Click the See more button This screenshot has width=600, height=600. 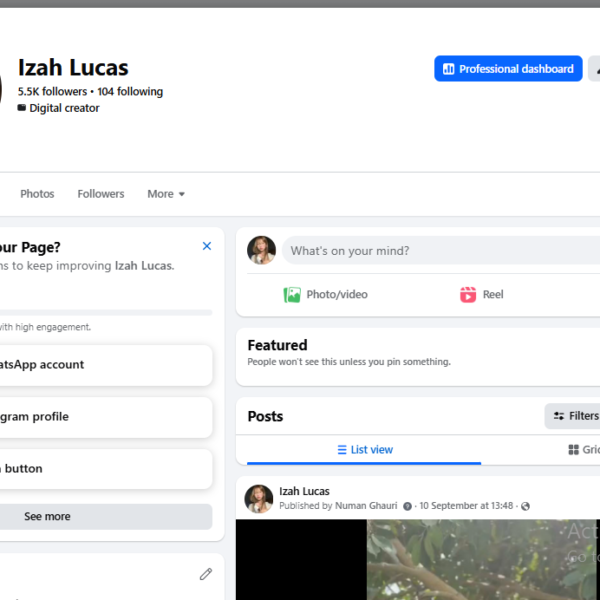pyautogui.click(x=106, y=517)
